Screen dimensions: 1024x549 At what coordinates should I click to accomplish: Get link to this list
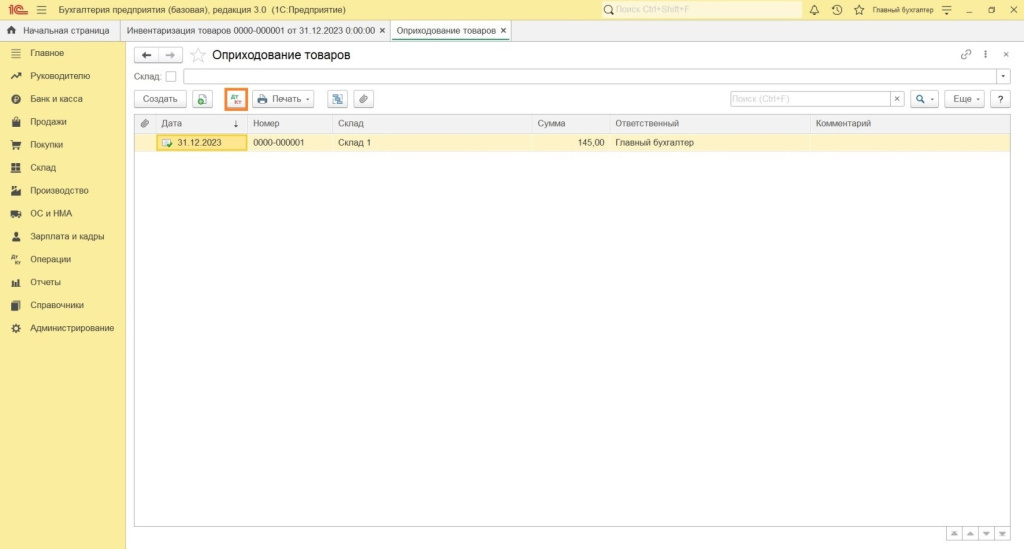966,55
